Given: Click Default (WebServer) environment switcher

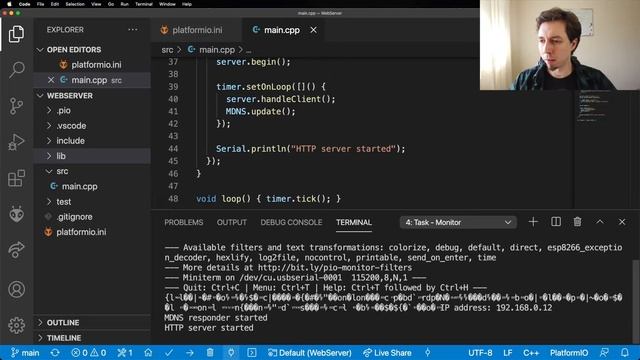Looking at the screenshot, I should point(309,353).
